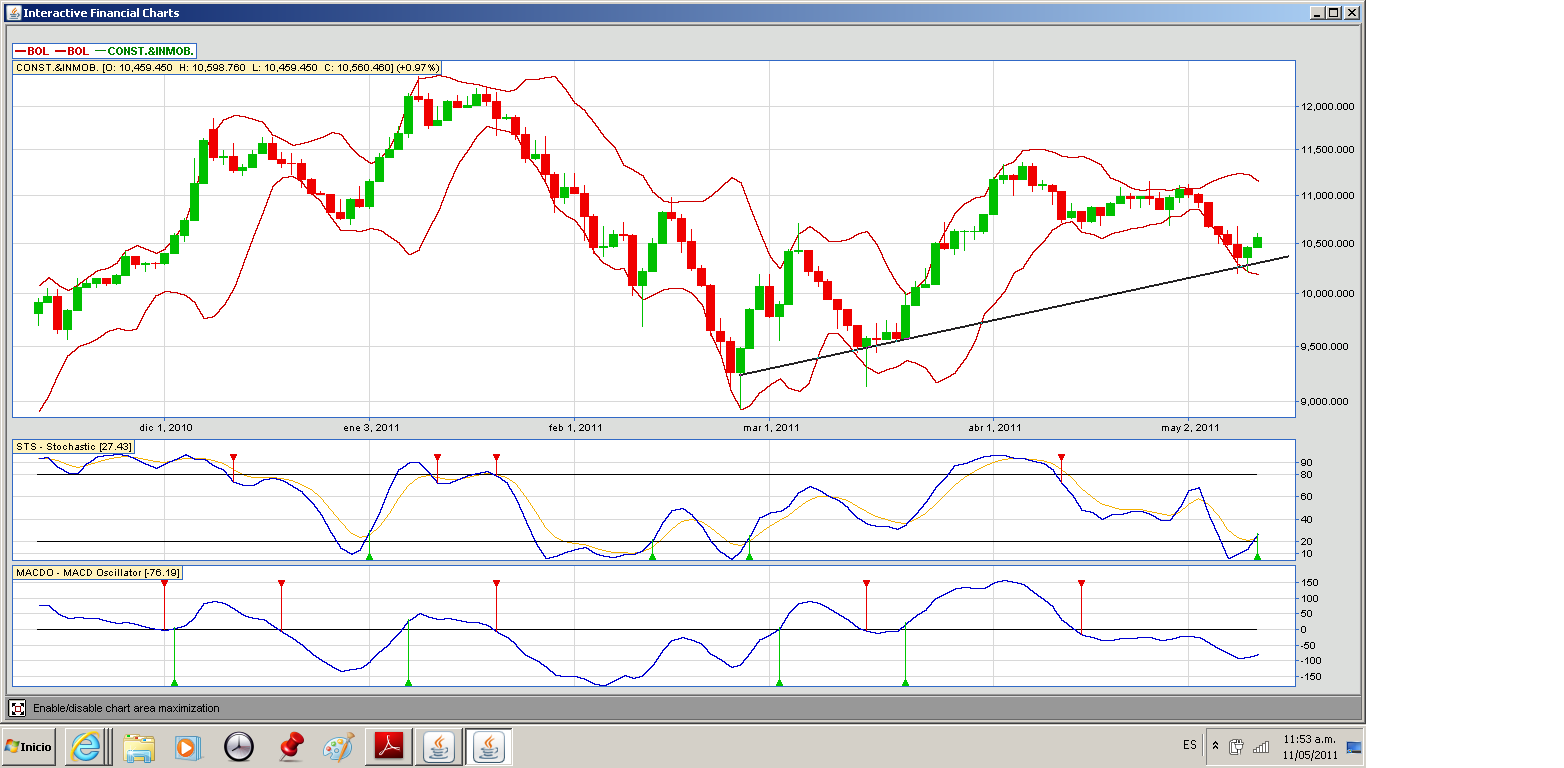
Task: Launch Paint from the taskbar palette icon
Action: tap(339, 746)
